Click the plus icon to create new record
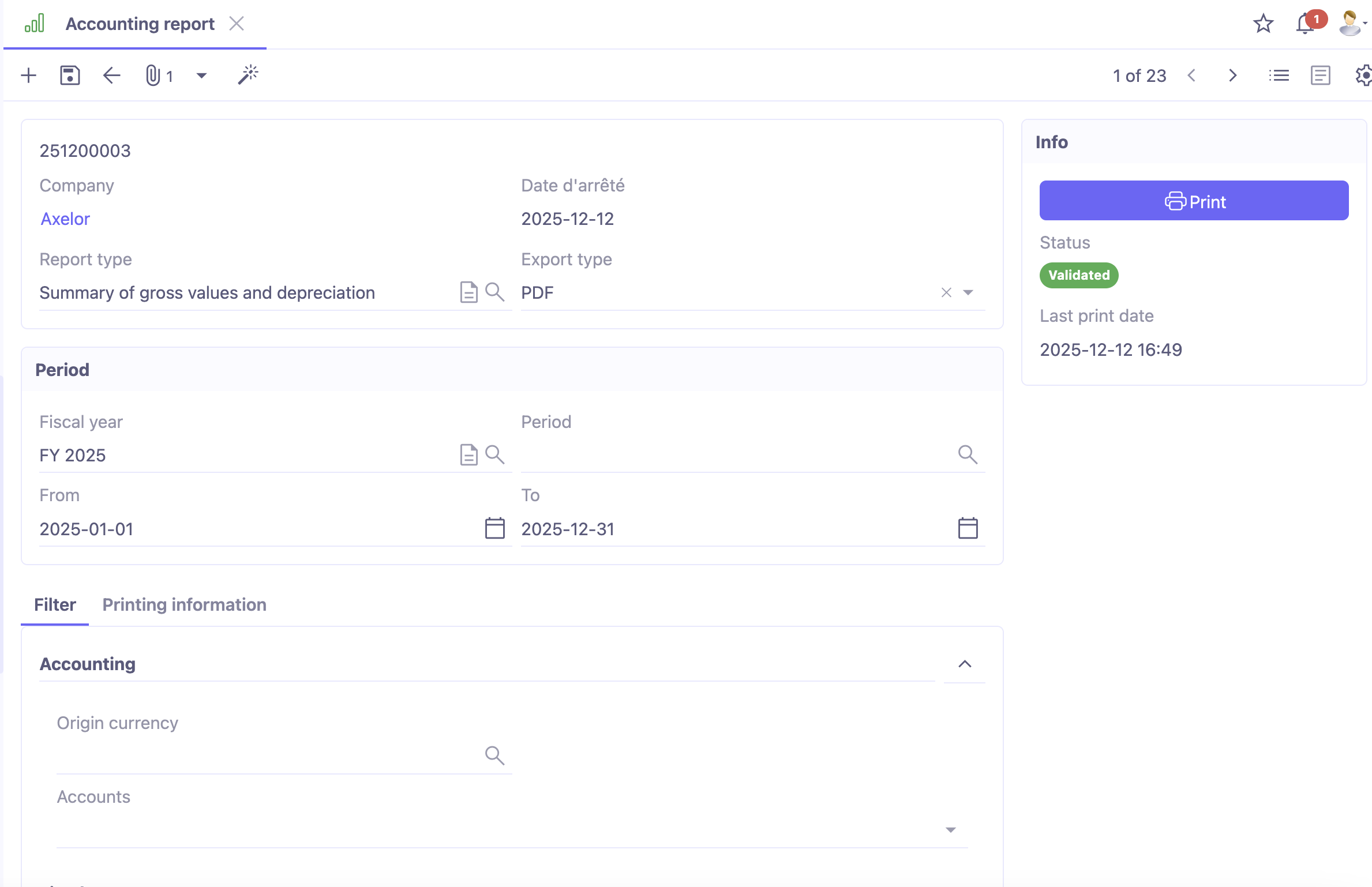This screenshot has width=1372, height=887. [x=28, y=76]
